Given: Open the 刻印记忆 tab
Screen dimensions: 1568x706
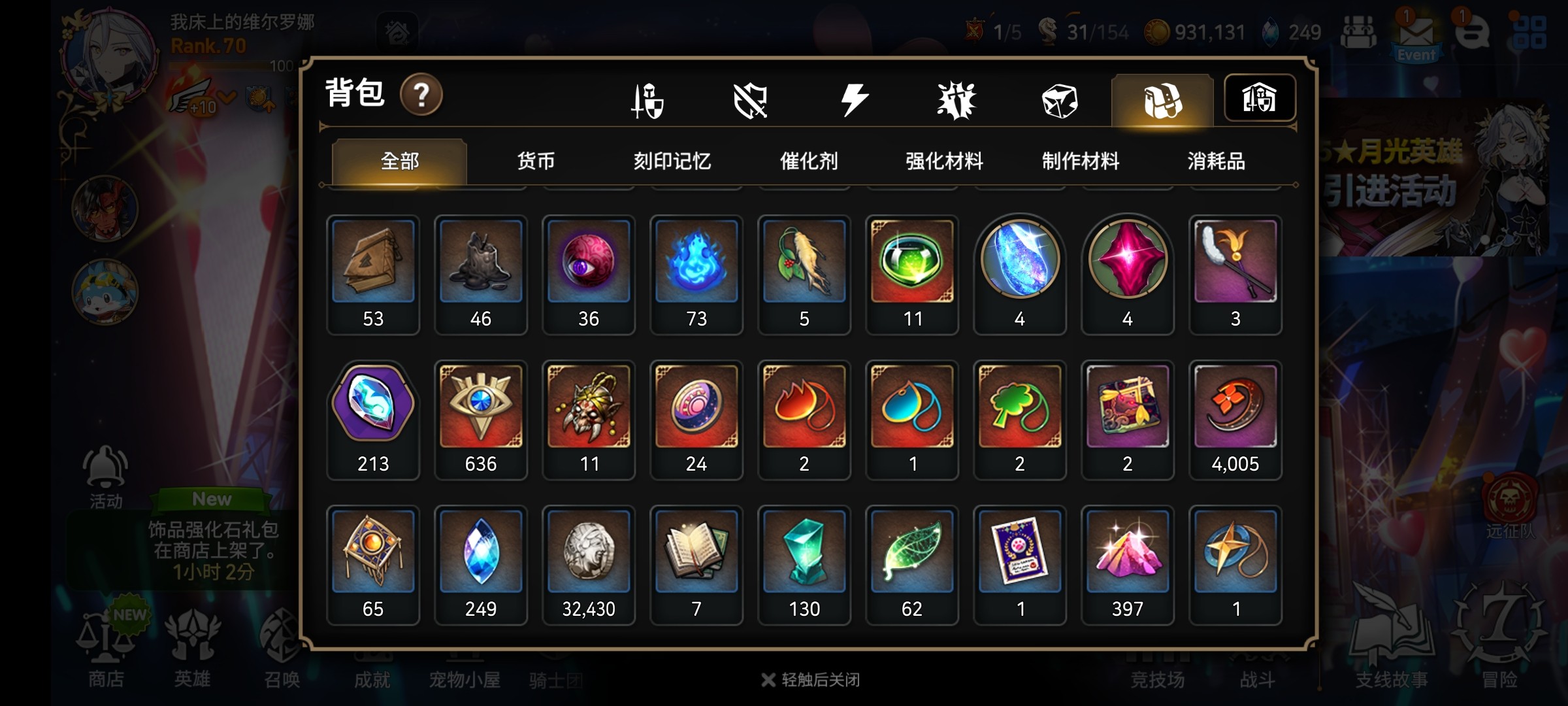Looking at the screenshot, I should (x=672, y=161).
